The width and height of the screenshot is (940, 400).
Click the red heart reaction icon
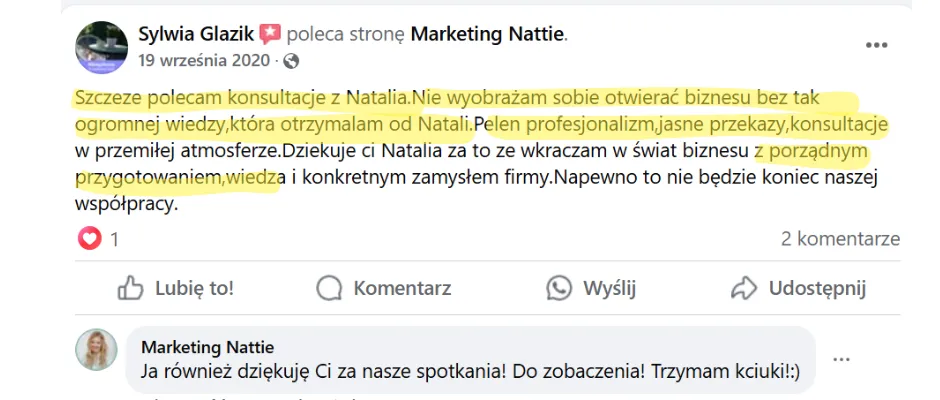(90, 239)
